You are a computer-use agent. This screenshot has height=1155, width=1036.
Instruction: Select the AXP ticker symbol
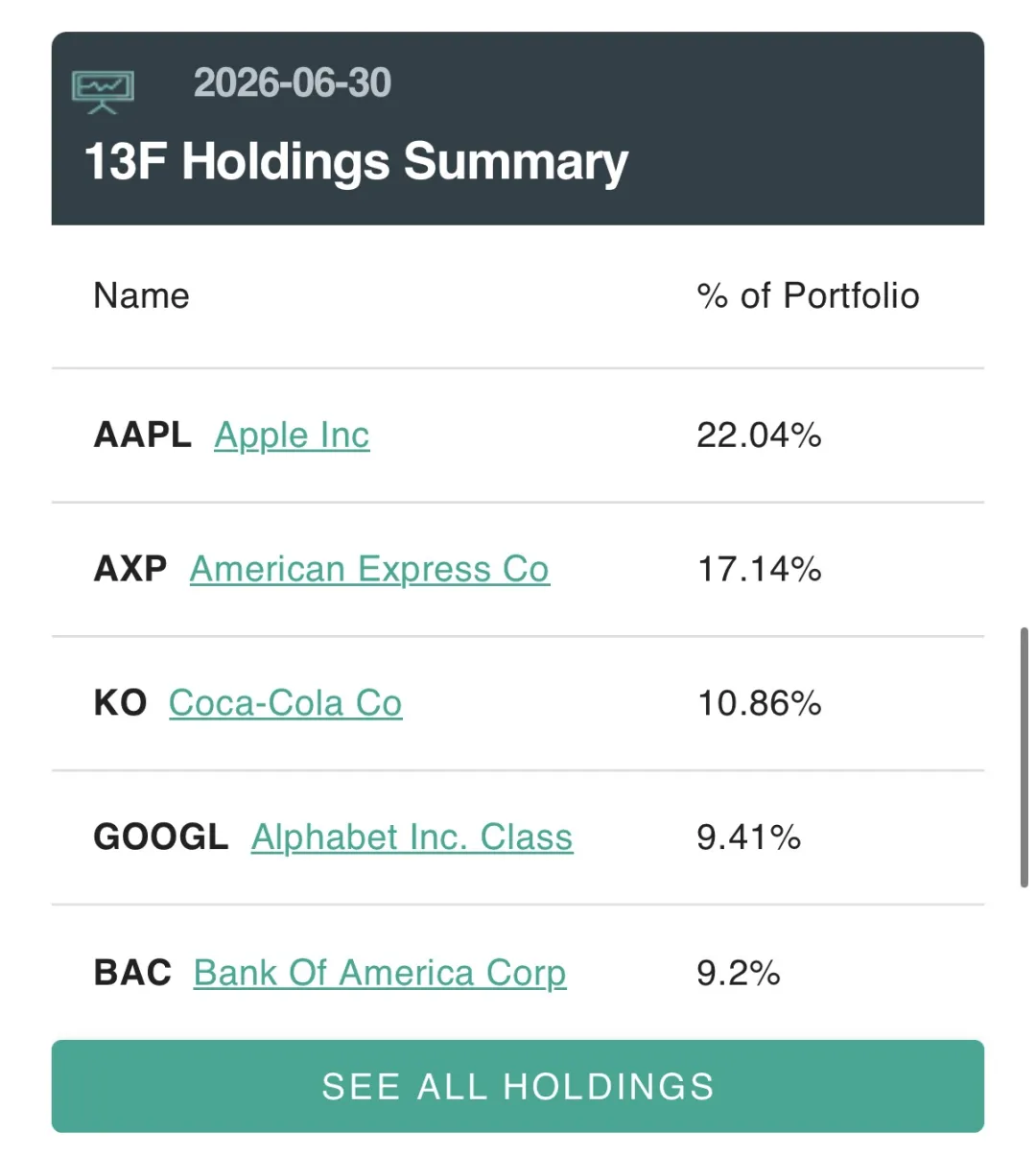pyautogui.click(x=130, y=569)
